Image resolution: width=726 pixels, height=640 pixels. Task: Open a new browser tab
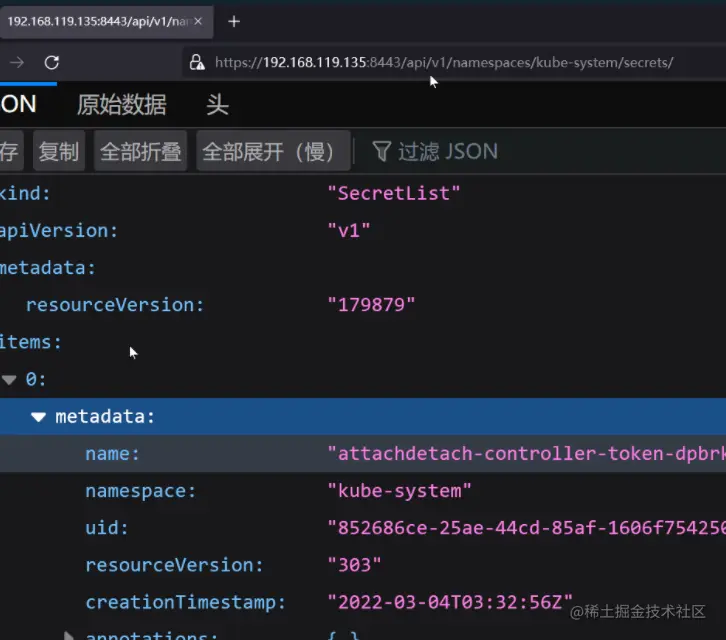pos(234,21)
